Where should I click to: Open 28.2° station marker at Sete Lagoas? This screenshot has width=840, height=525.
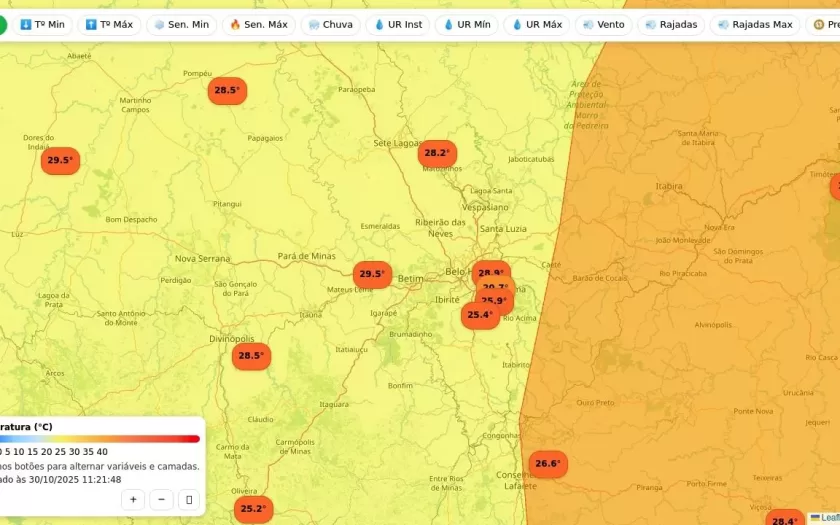437,153
